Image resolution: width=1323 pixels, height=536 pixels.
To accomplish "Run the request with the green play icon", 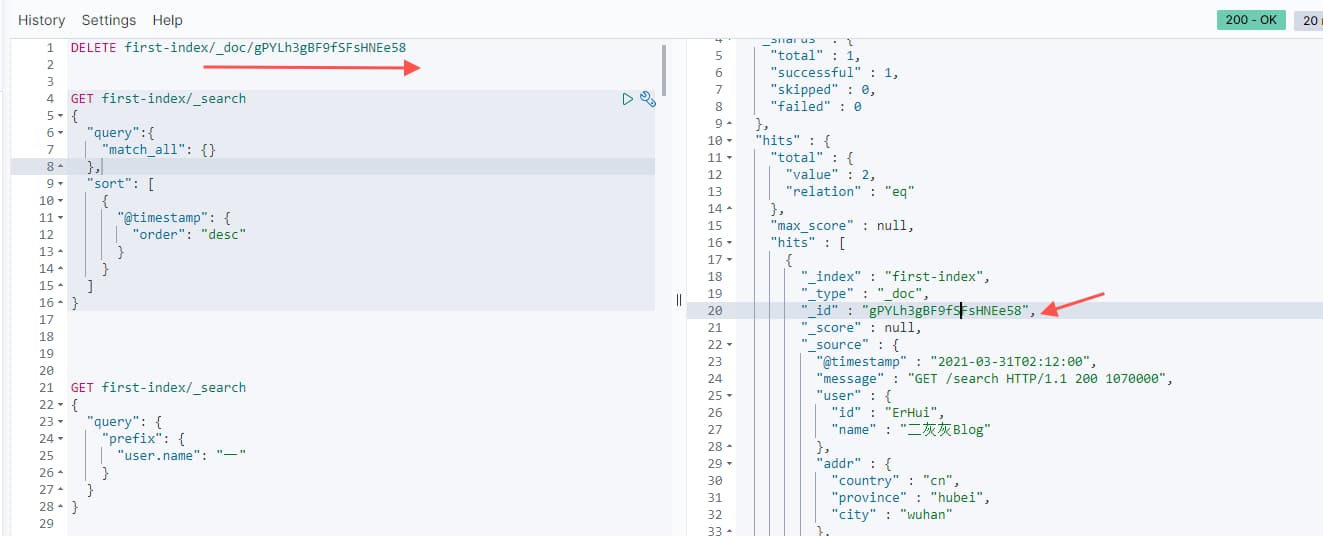I will click(627, 99).
